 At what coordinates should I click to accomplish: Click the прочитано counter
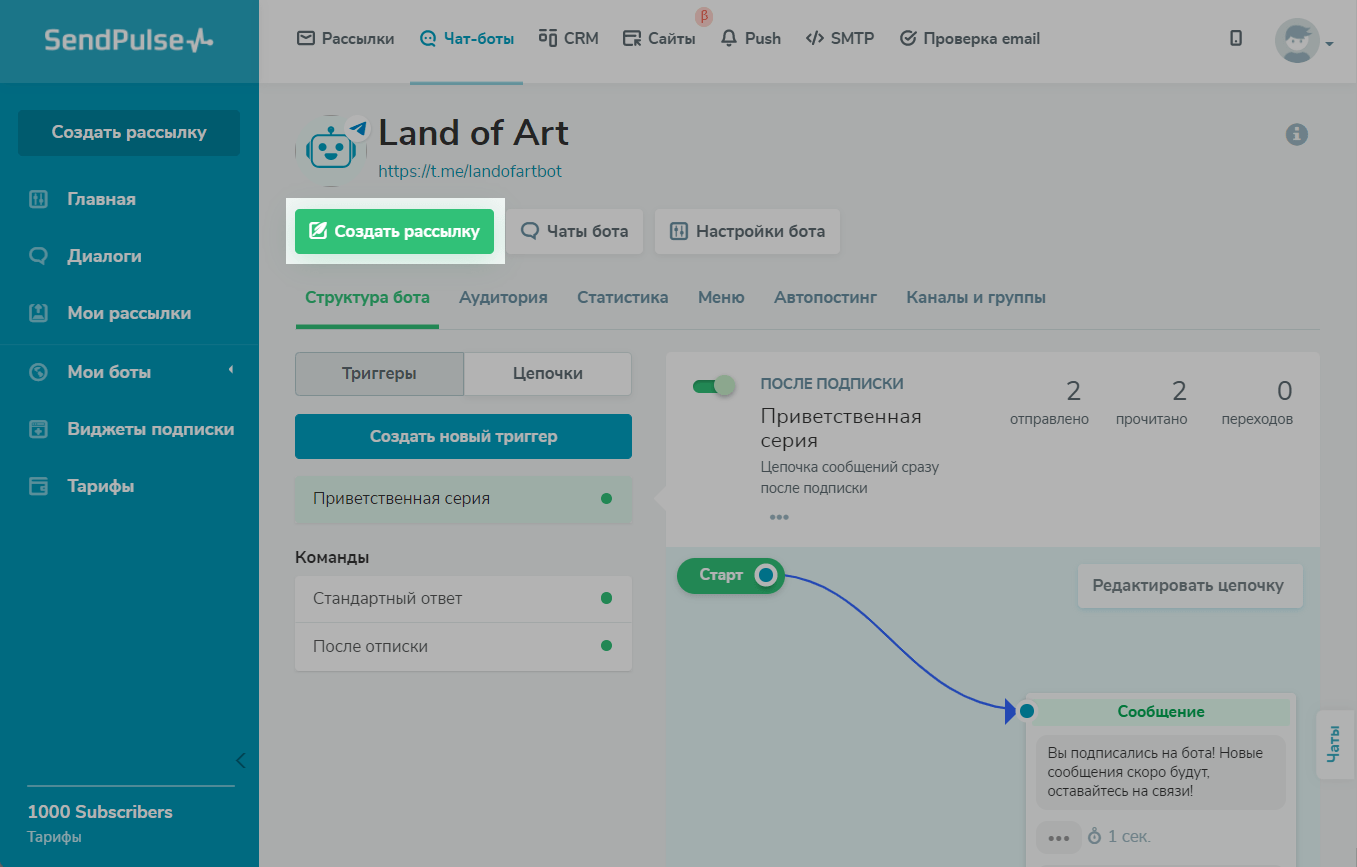point(1152,402)
